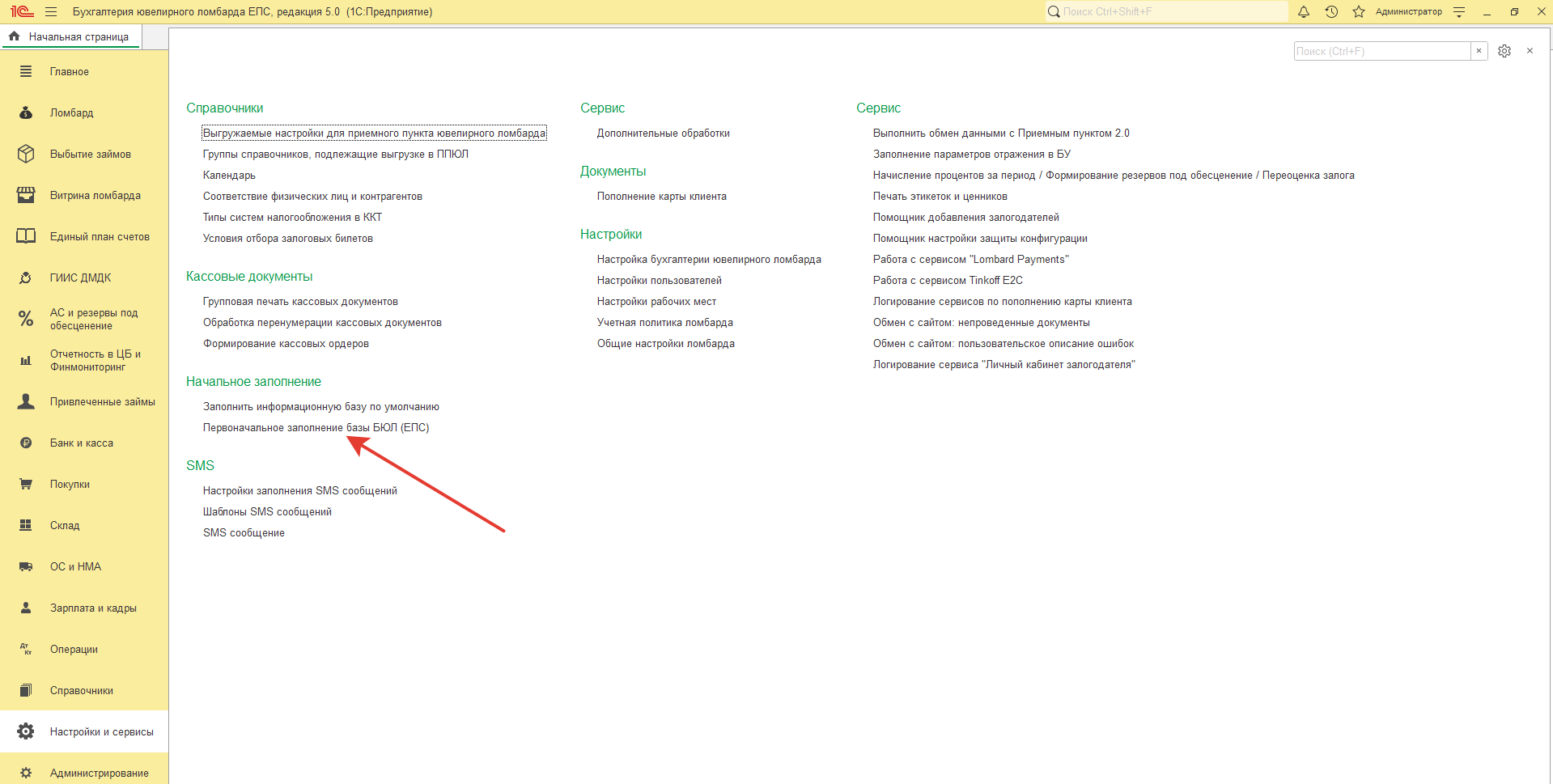Open Групповая печать кассовых документов
The width and height of the screenshot is (1553, 784).
(300, 302)
